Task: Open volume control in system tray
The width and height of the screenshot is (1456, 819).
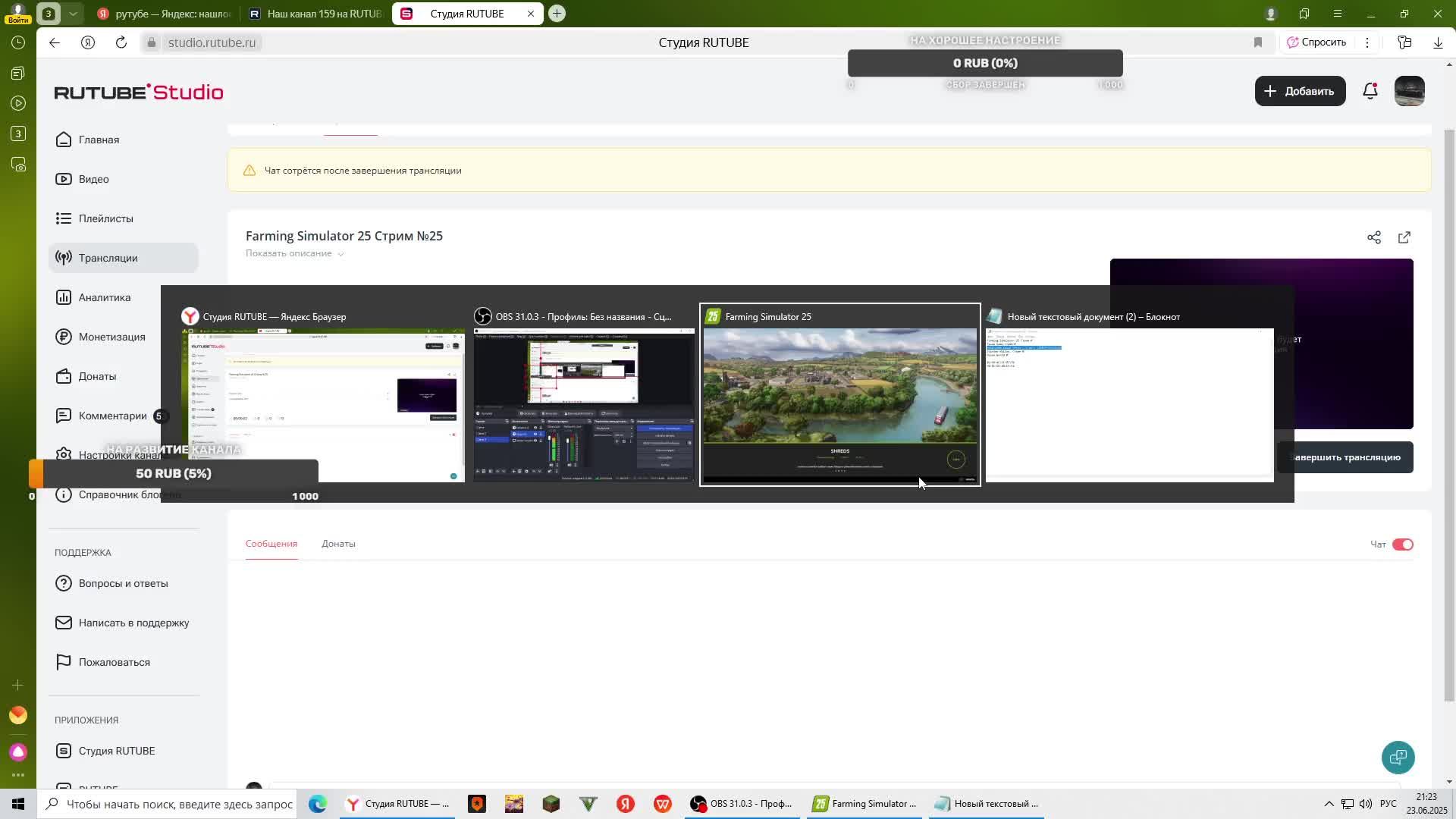Action: pyautogui.click(x=1365, y=804)
